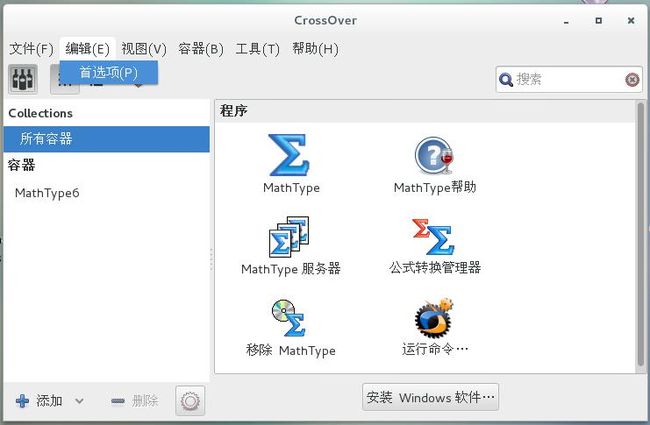This screenshot has width=650, height=425.
Task: Click the vertical scrollbar of programs panel
Action: (x=640, y=236)
